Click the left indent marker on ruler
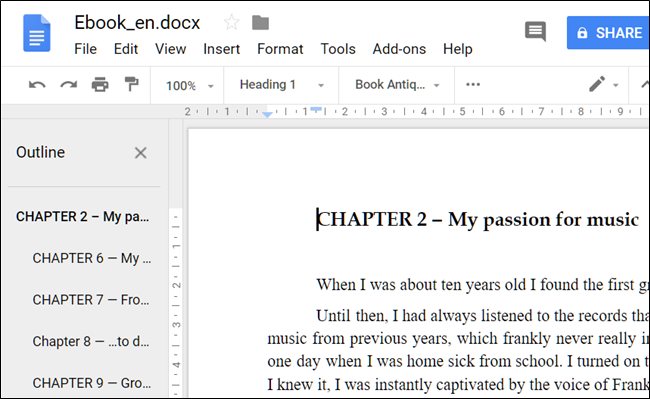Image resolution: width=650 pixels, height=399 pixels. [x=267, y=114]
